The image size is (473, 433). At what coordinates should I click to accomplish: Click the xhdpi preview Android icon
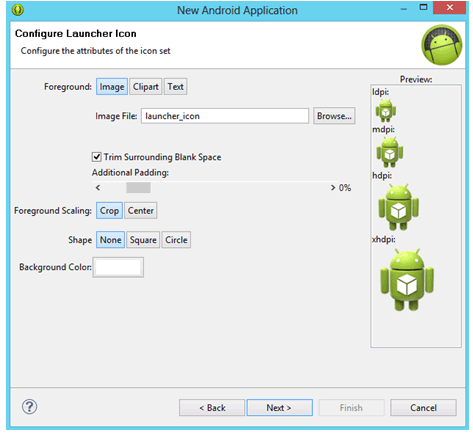(407, 280)
